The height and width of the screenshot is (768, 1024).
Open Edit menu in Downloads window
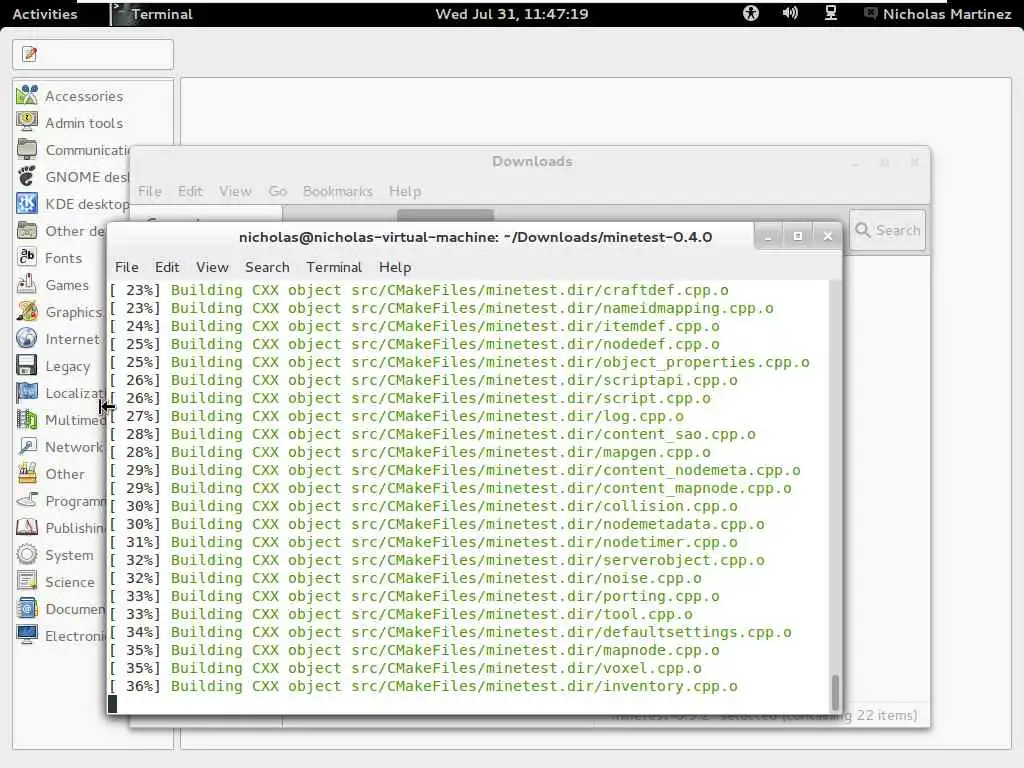(190, 191)
